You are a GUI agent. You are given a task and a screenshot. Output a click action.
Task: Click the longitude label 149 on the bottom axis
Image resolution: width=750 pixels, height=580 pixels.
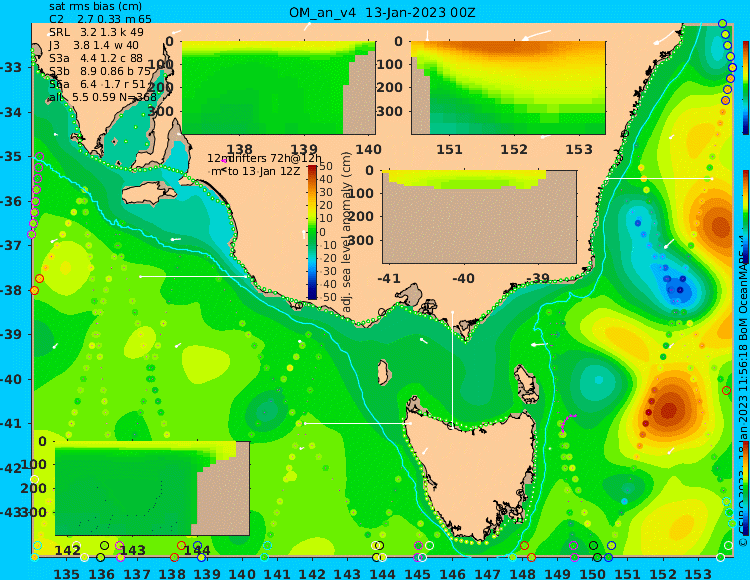(557, 573)
